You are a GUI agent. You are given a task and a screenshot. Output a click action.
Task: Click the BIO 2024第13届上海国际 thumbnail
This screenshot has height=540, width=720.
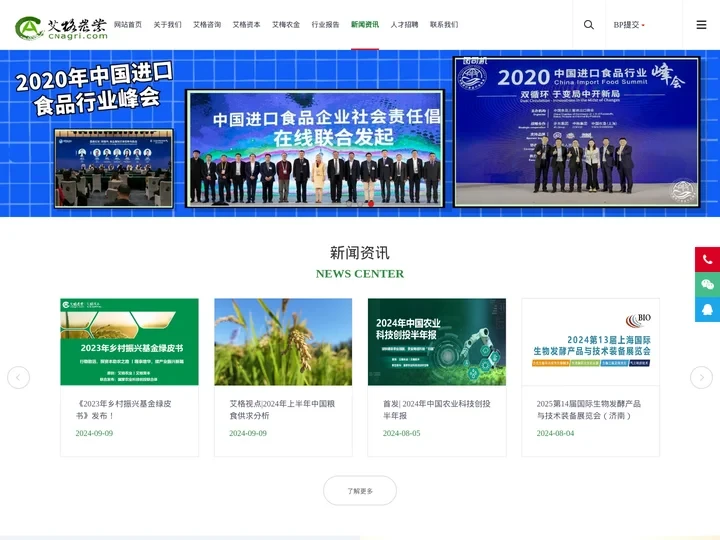(x=591, y=342)
